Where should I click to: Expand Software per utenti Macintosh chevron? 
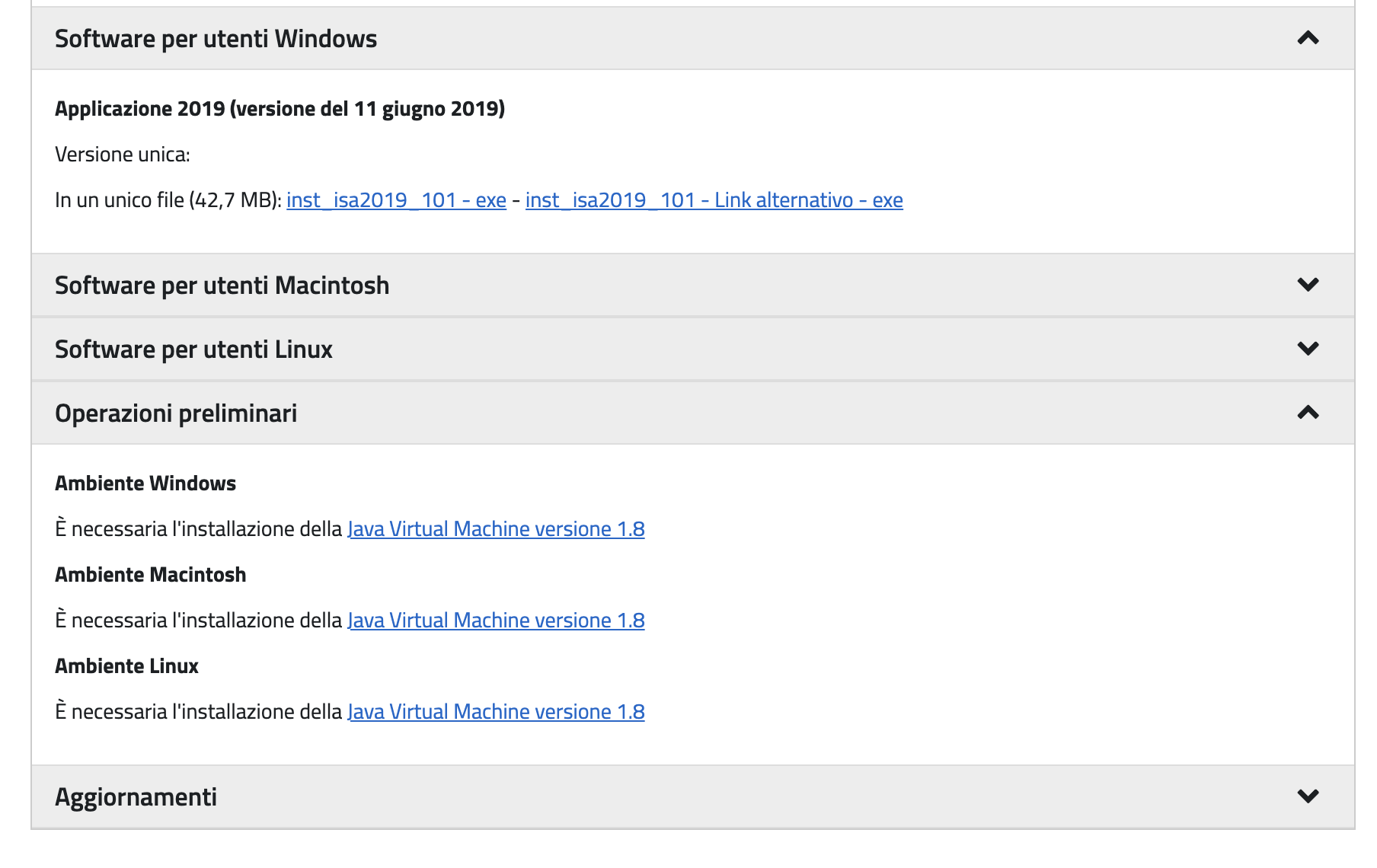click(1308, 285)
